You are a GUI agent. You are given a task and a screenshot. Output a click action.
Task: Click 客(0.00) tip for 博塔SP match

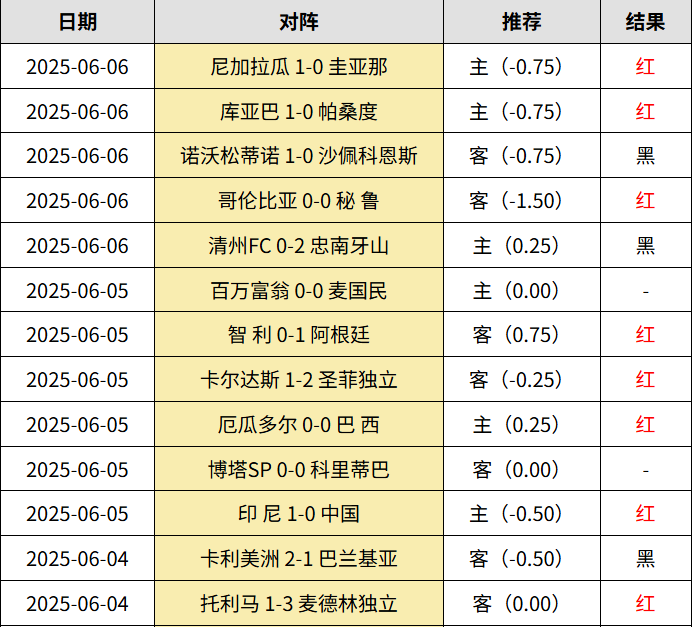516,469
